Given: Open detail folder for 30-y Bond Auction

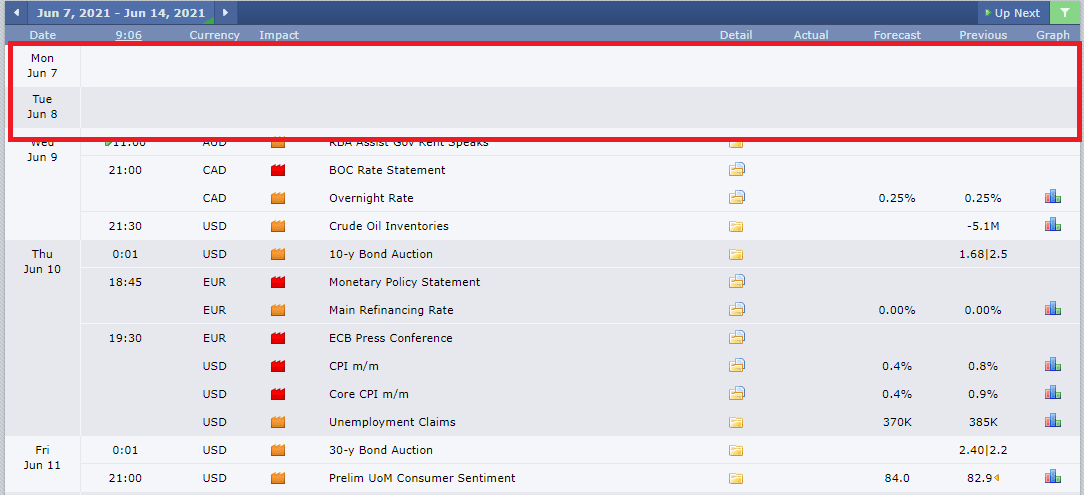Looking at the screenshot, I should (736, 451).
